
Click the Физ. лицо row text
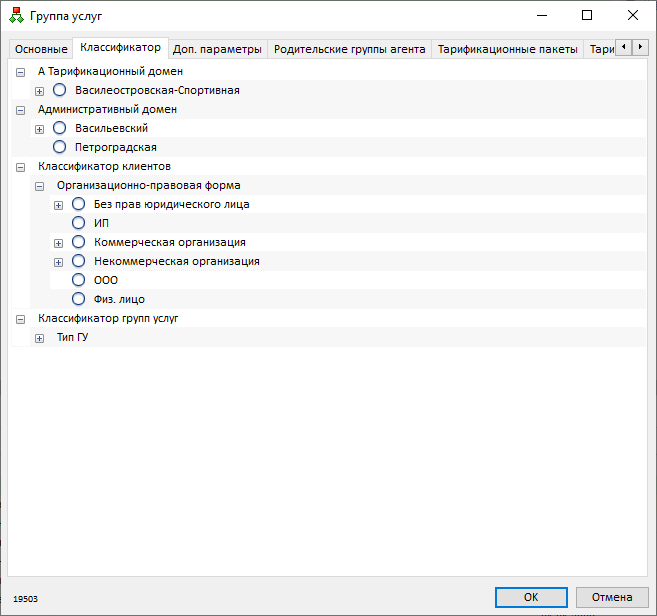point(119,299)
